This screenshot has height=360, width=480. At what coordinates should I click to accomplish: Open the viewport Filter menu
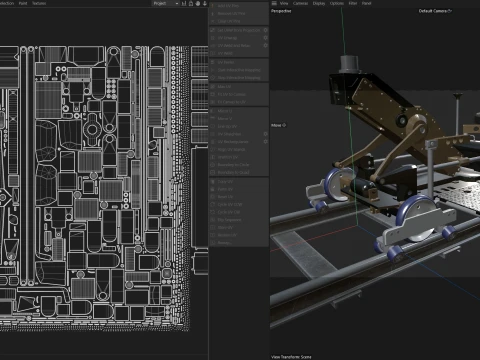(x=353, y=3)
